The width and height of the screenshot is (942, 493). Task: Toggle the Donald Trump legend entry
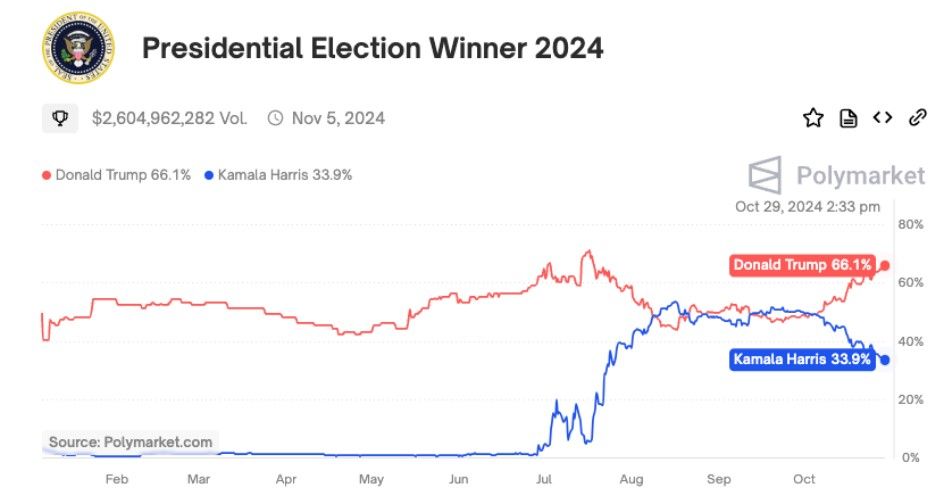pyautogui.click(x=116, y=175)
